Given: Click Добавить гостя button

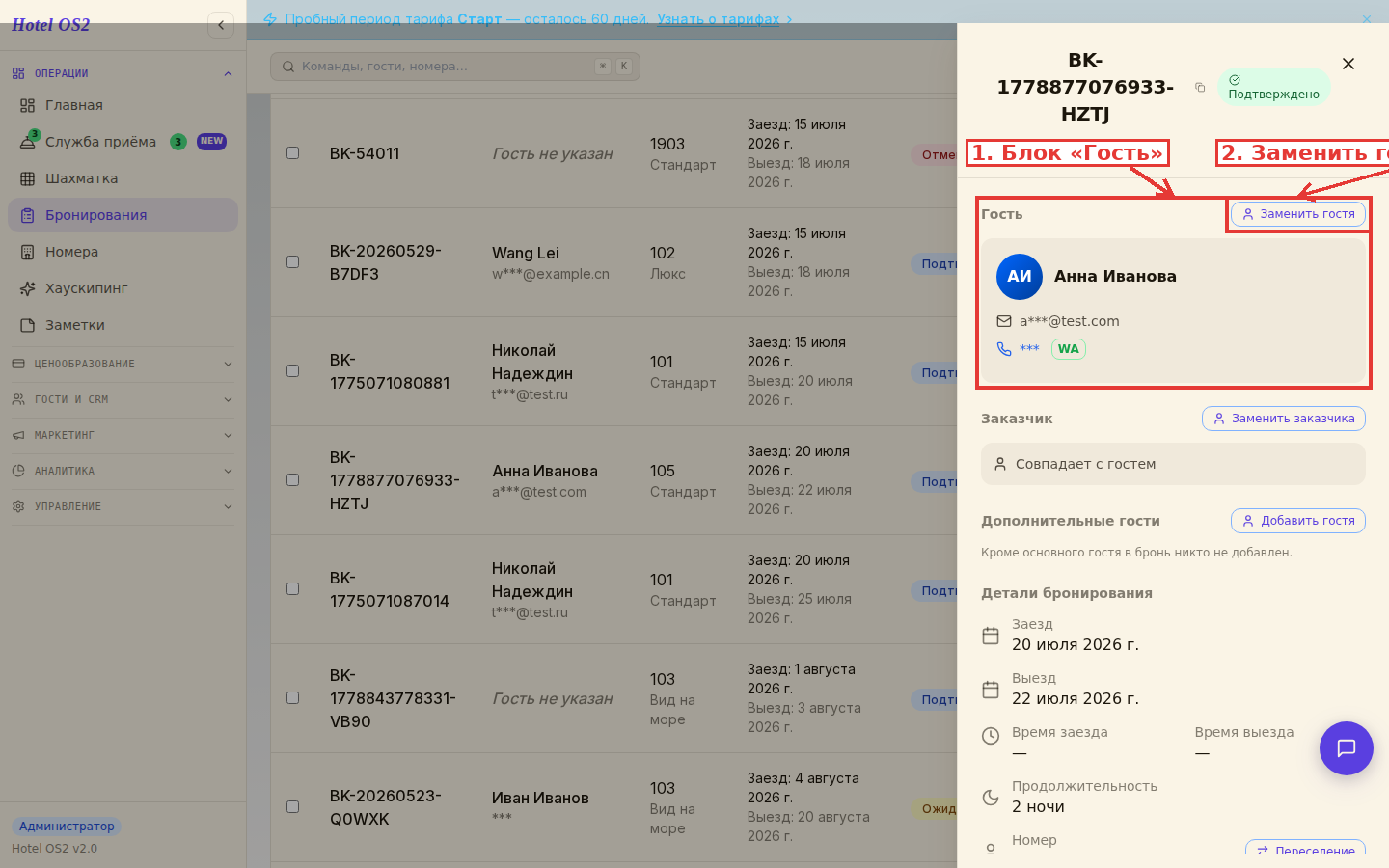Looking at the screenshot, I should coord(1298,521).
